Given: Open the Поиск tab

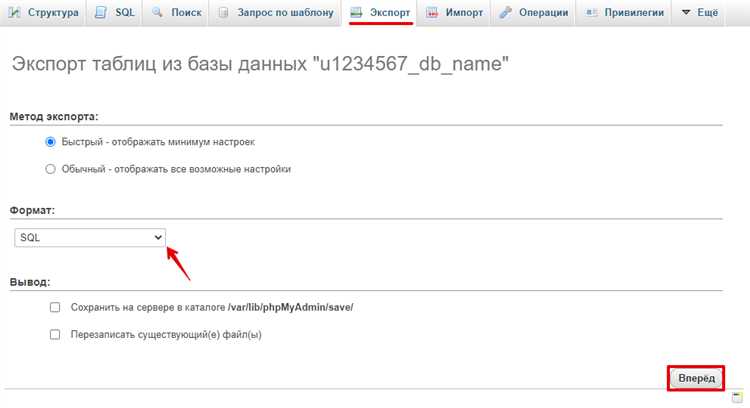Looking at the screenshot, I should (186, 12).
